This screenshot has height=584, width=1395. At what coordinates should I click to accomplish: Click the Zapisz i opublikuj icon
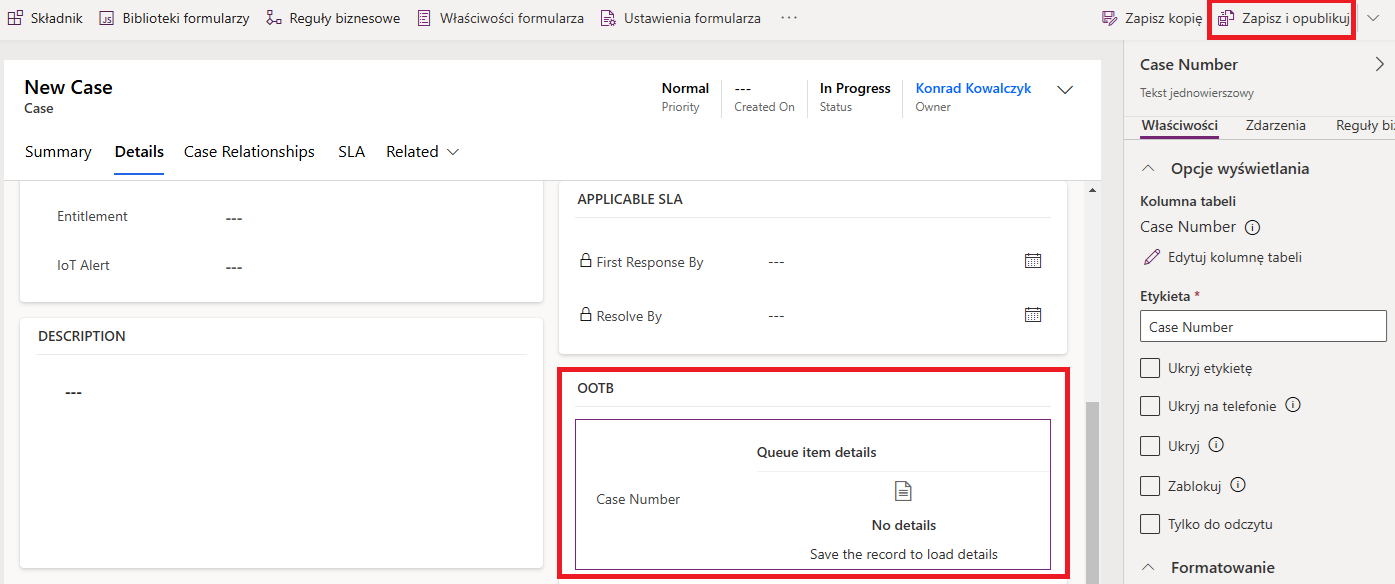1226,18
